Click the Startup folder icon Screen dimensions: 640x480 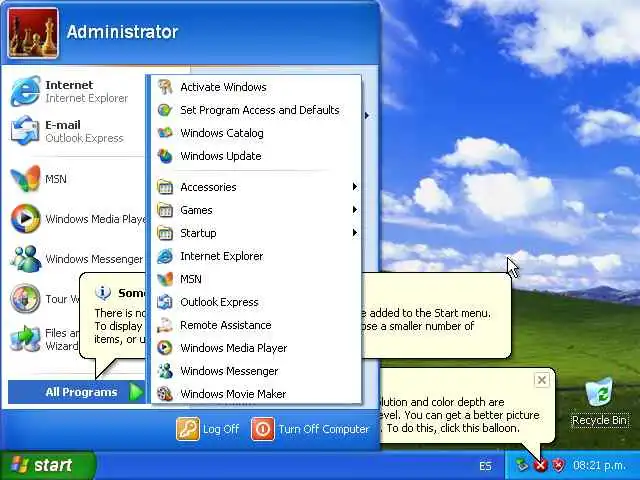(x=165, y=233)
